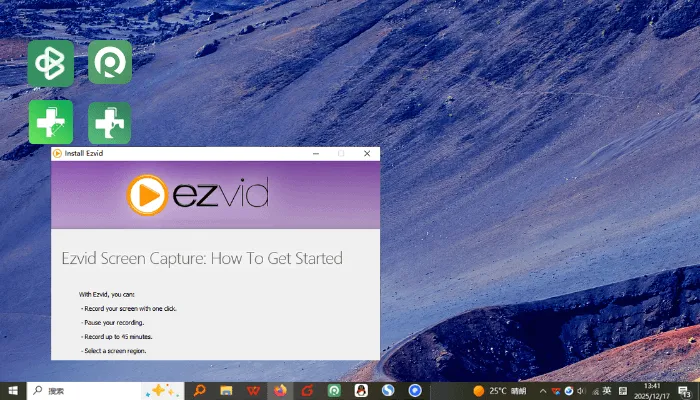The height and width of the screenshot is (400, 700).
Task: Open the bright green plus desktop icon
Action: [51, 122]
